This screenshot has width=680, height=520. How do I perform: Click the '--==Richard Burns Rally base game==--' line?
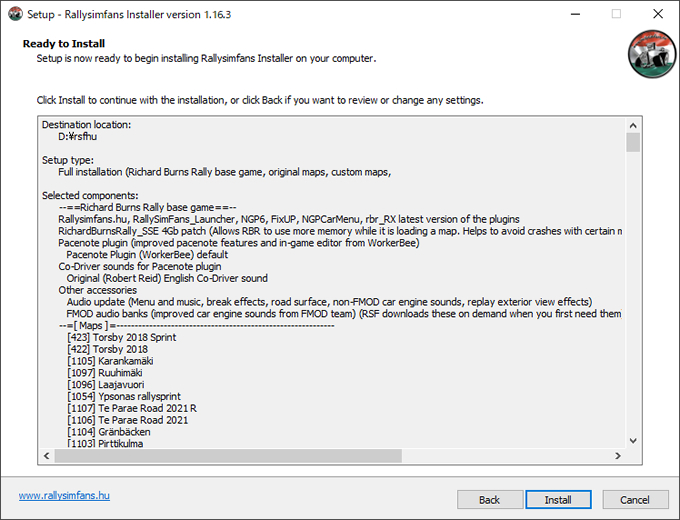coord(147,207)
